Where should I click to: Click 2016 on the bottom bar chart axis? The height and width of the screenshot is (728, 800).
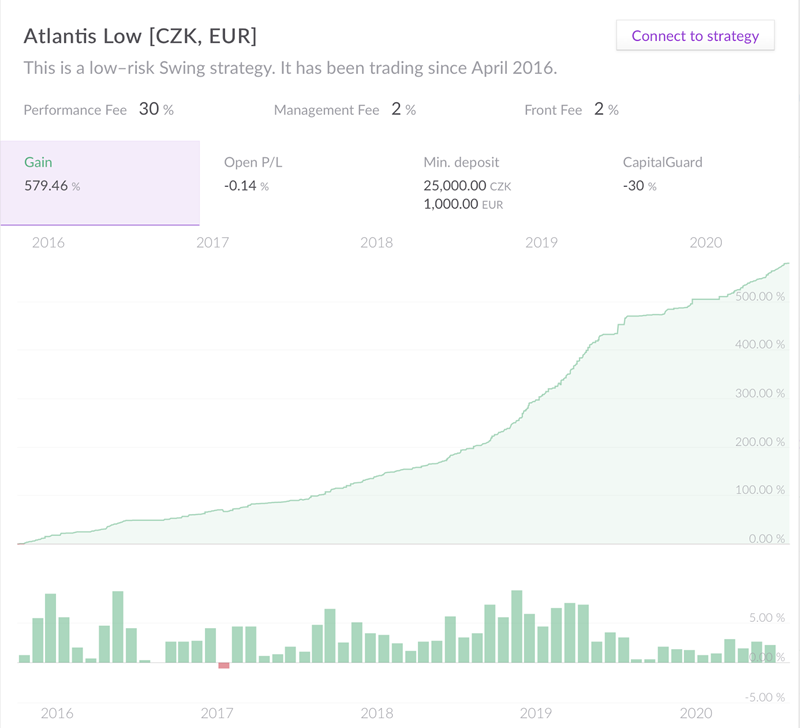[56, 713]
